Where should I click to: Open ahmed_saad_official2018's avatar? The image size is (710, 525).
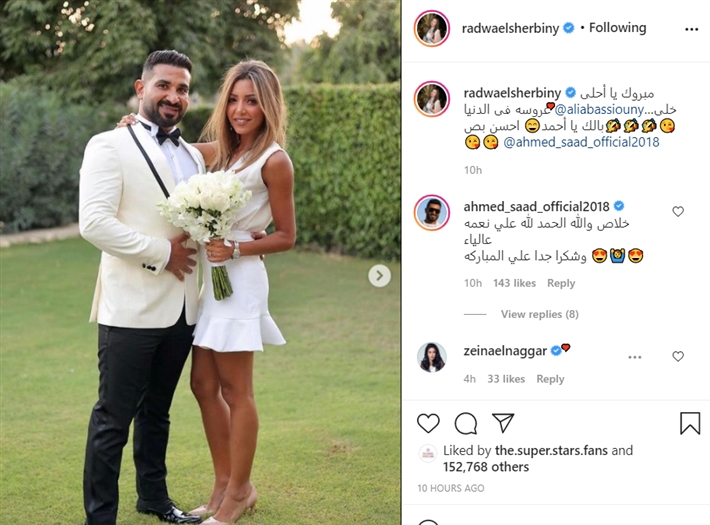[x=432, y=213]
